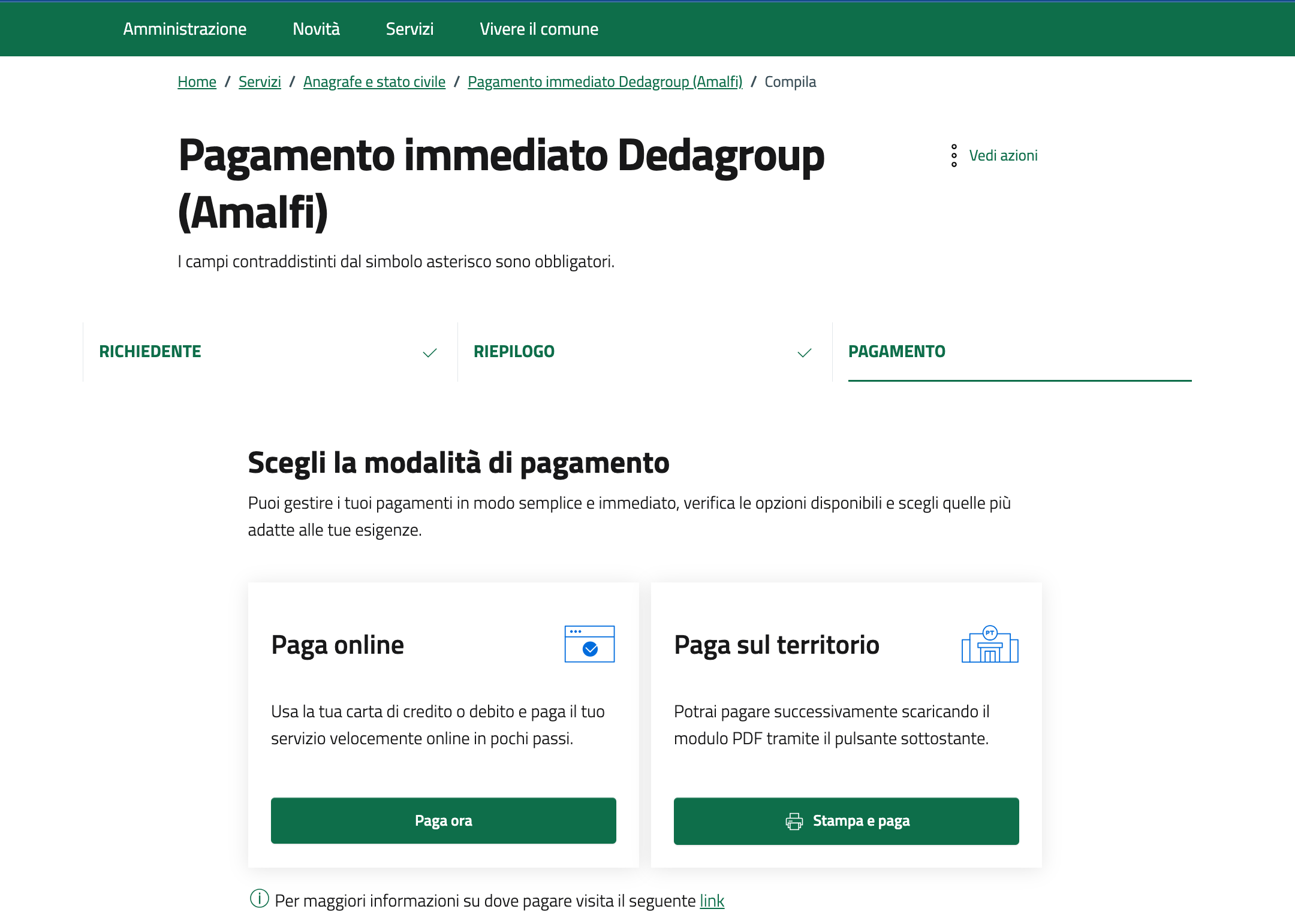Click the Paga online browser checkmark icon
Viewport: 1295px width, 924px height.
click(589, 644)
